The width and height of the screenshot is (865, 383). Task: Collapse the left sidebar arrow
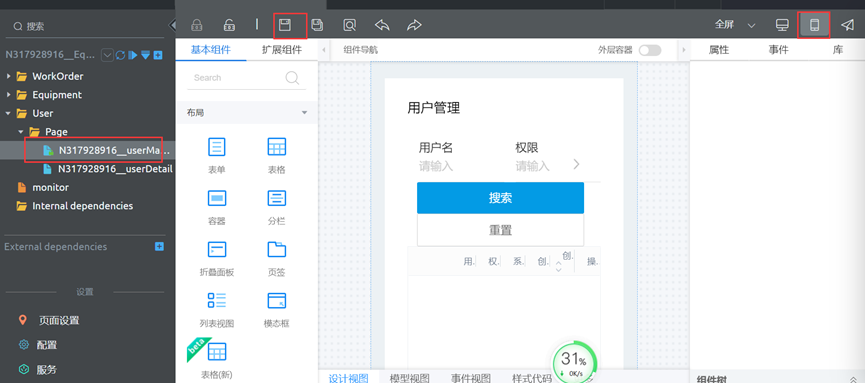coord(172,25)
